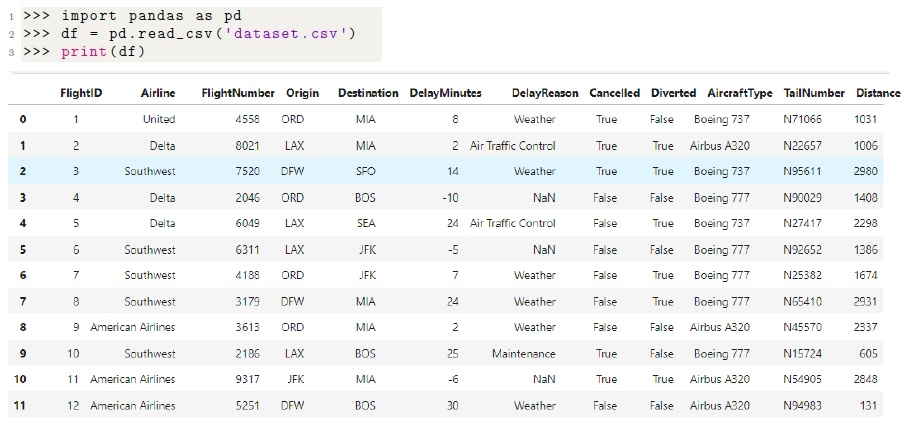Click the delay value 25
The image size is (904, 426).
tap(453, 353)
